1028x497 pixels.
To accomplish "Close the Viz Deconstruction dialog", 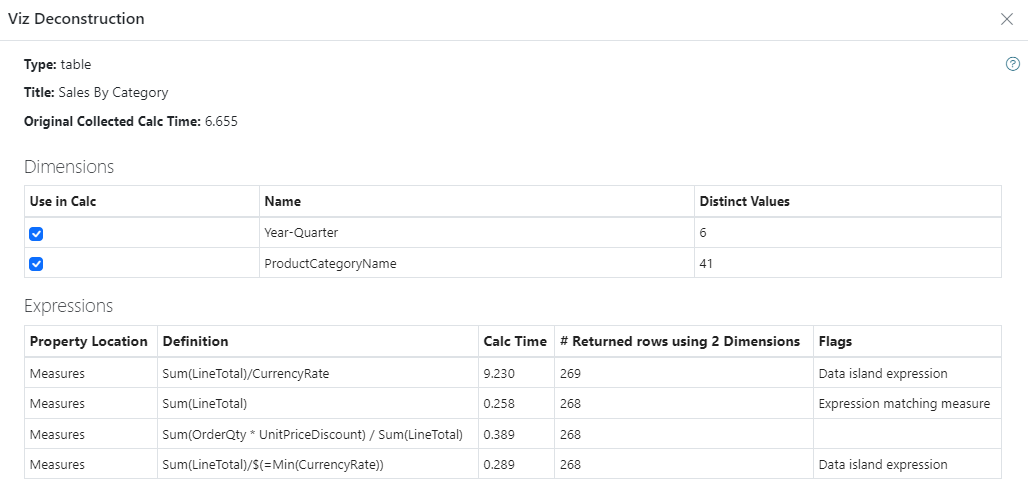I will pyautogui.click(x=1007, y=19).
